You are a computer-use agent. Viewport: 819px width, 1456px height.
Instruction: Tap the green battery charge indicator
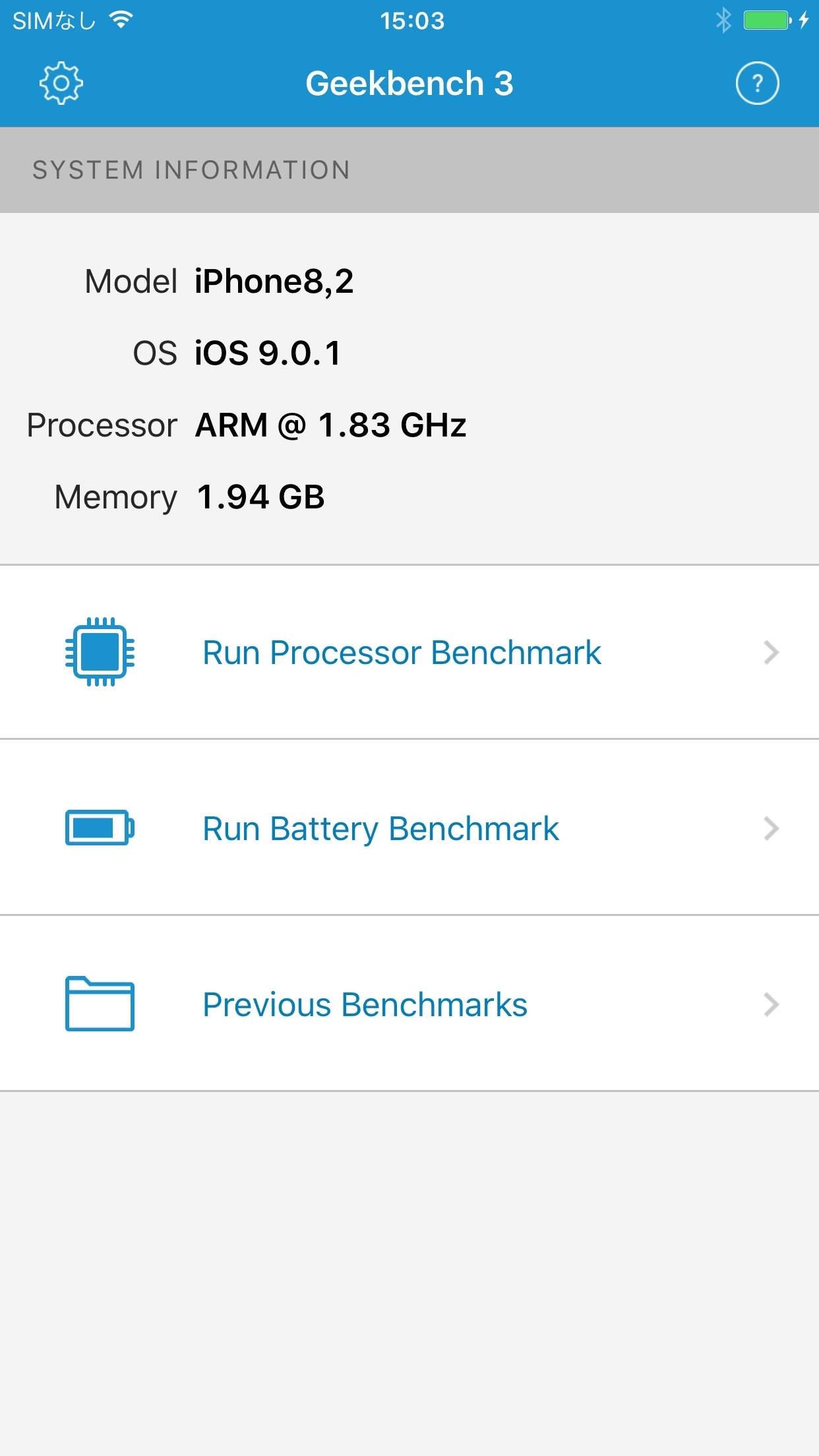pyautogui.click(x=766, y=20)
